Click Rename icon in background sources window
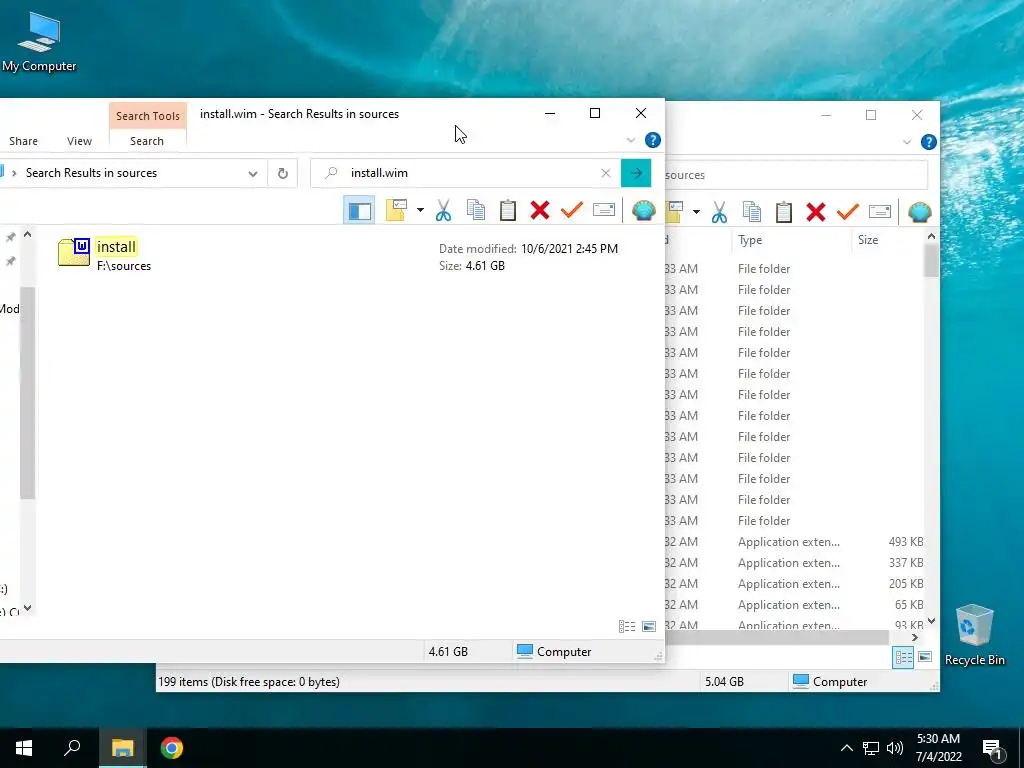Image resolution: width=1024 pixels, height=768 pixels. [880, 212]
